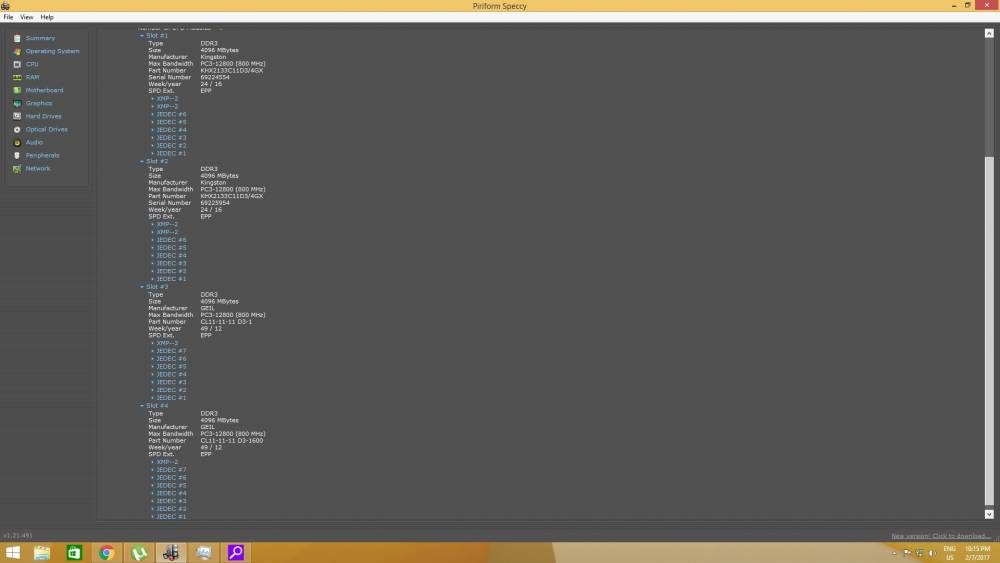Open the View menu

pos(26,17)
